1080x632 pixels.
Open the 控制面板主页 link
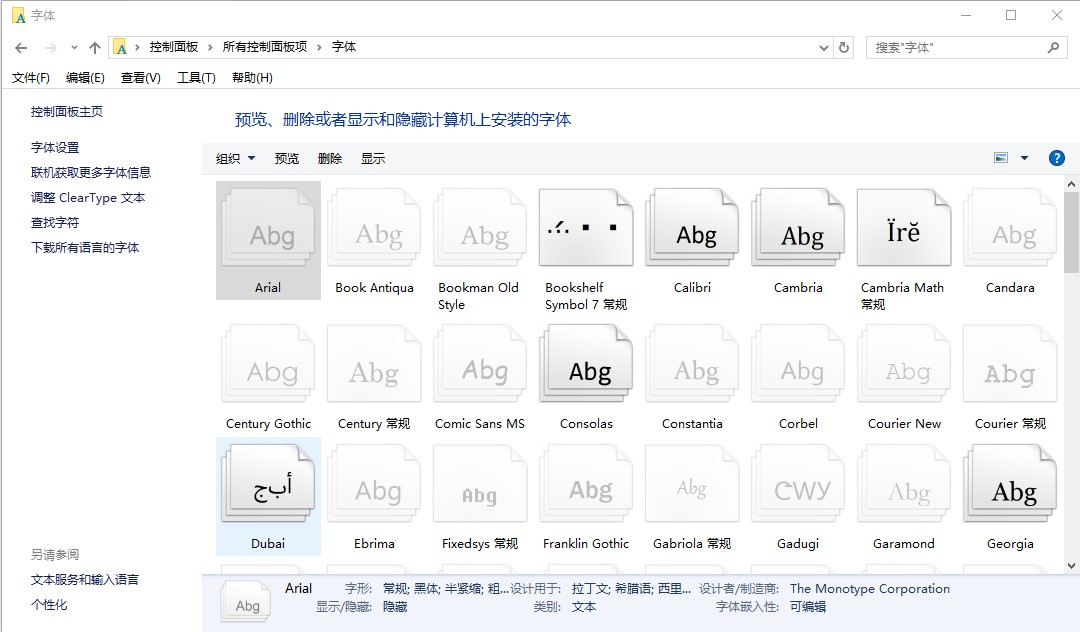coord(67,112)
